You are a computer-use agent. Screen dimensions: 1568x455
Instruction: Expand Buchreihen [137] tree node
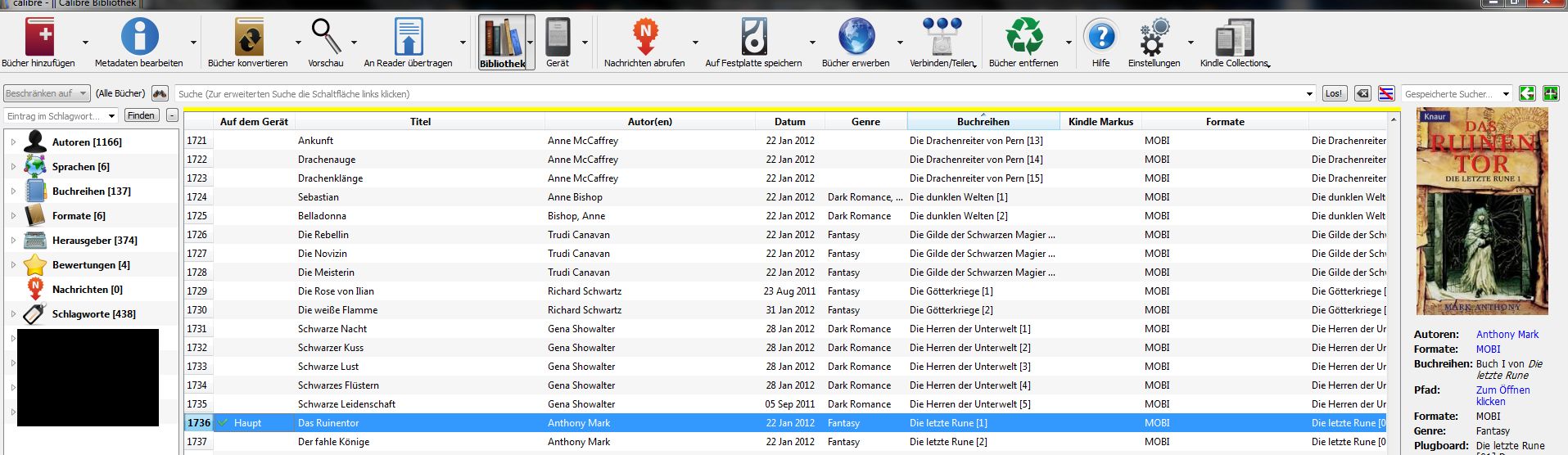(13, 191)
